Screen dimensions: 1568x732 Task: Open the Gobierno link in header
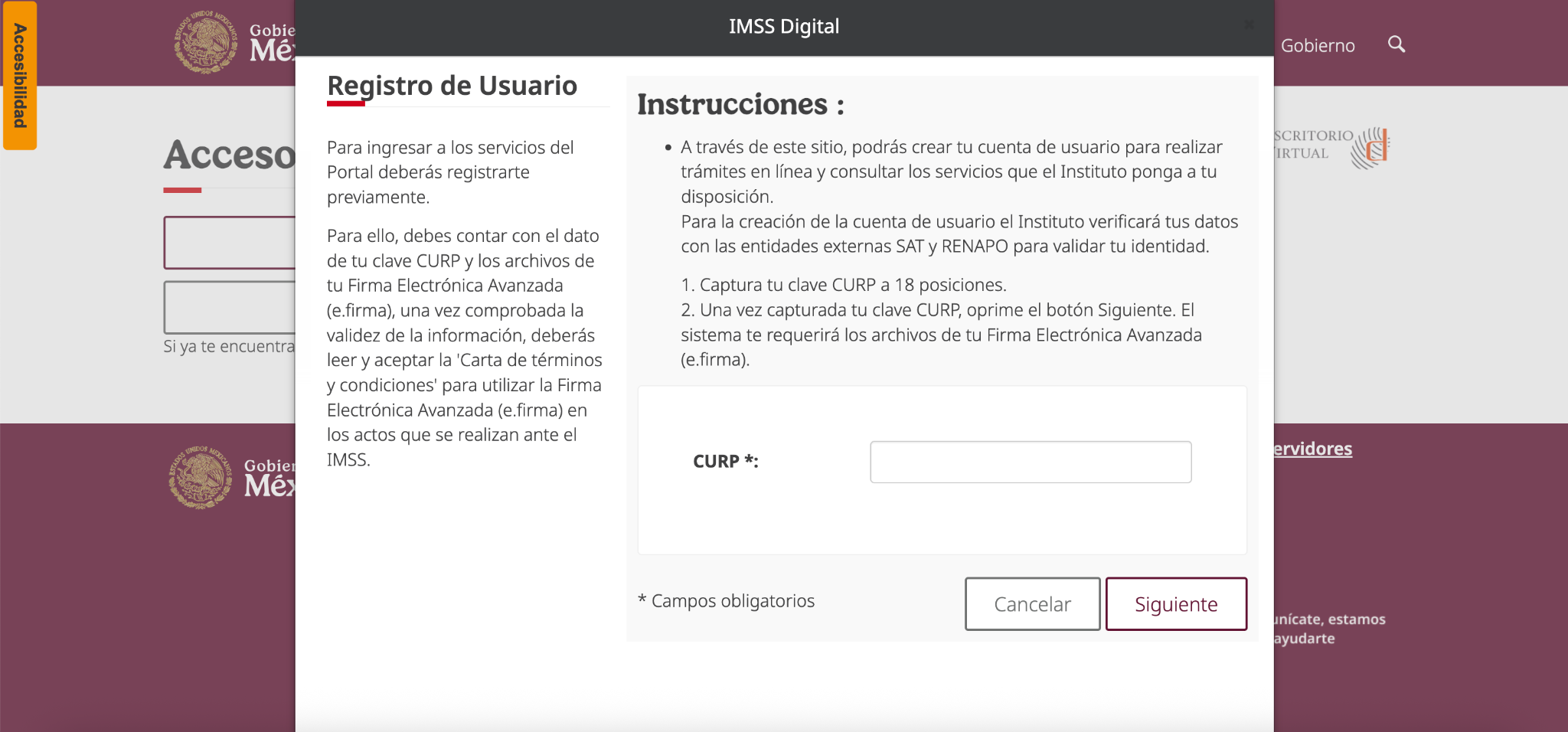(1318, 45)
